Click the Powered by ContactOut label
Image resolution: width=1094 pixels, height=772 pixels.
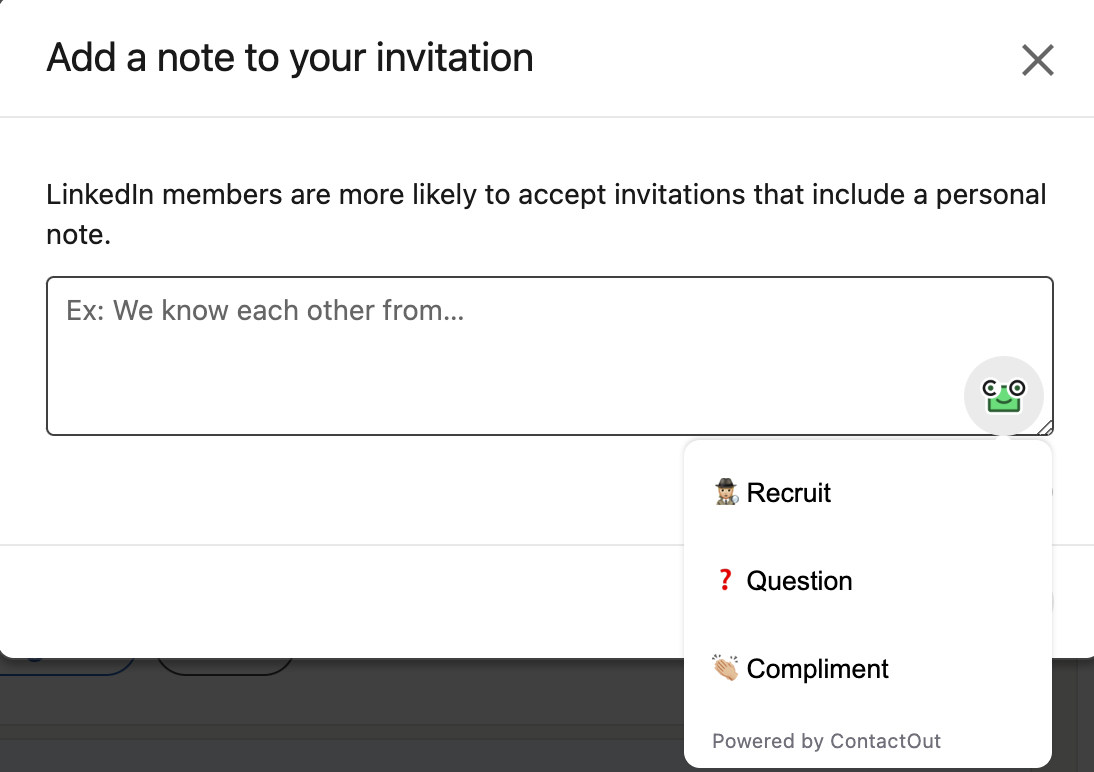826,741
